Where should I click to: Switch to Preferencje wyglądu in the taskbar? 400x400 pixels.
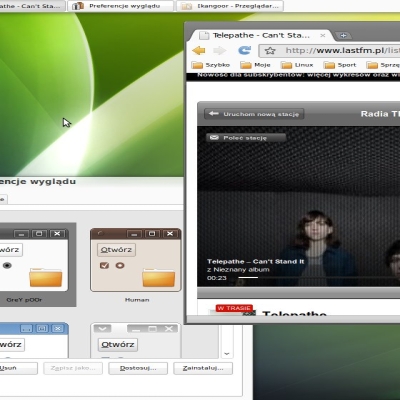121,6
